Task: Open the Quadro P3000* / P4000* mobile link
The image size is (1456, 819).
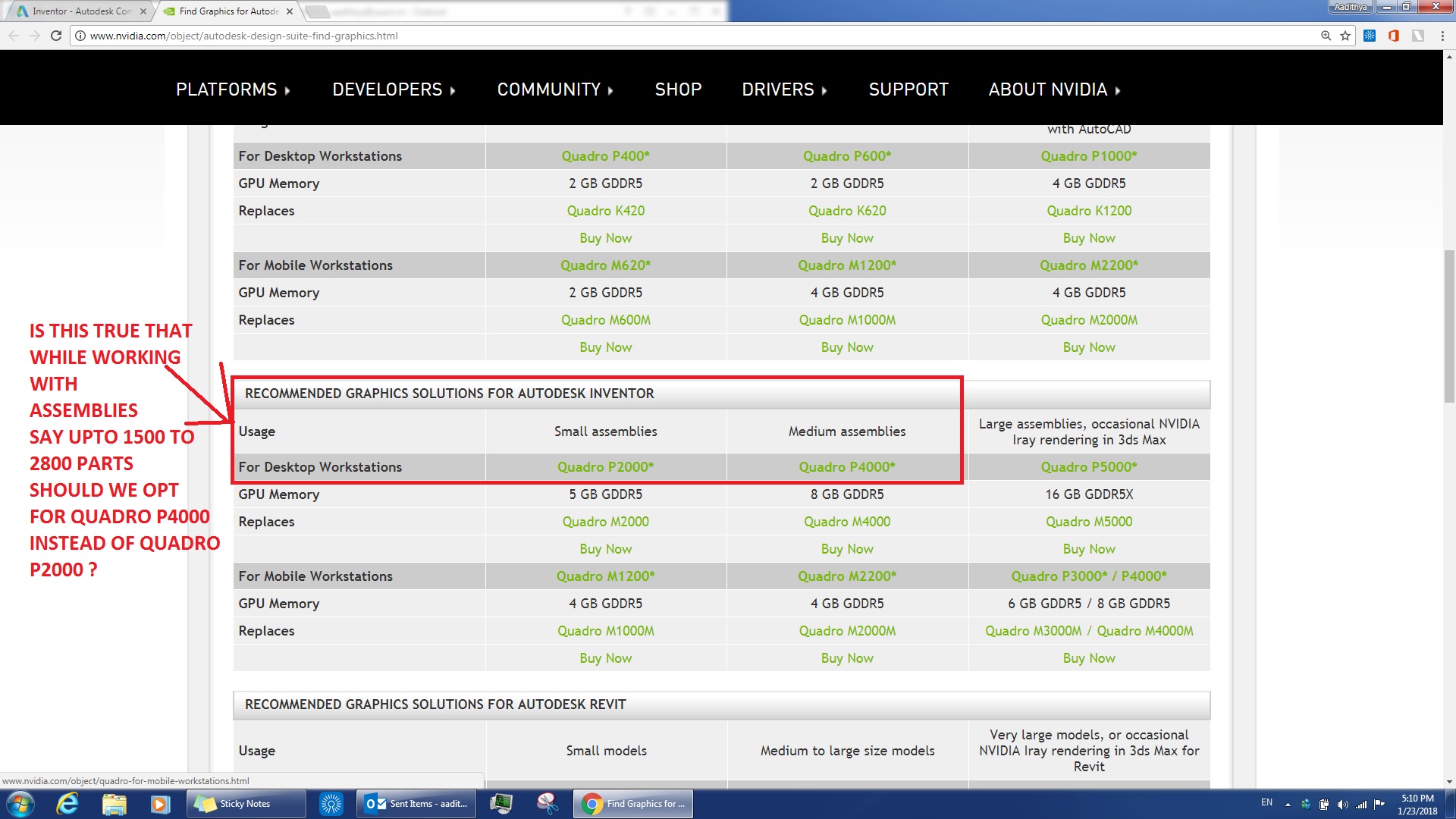Action: 1089,576
